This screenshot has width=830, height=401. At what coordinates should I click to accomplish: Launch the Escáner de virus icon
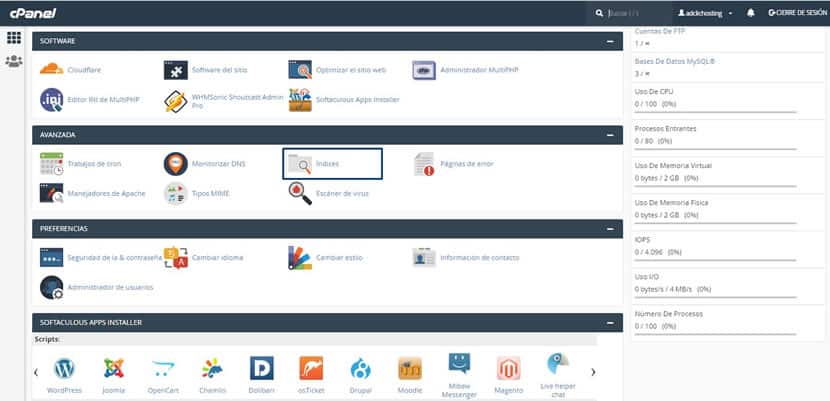click(x=300, y=193)
